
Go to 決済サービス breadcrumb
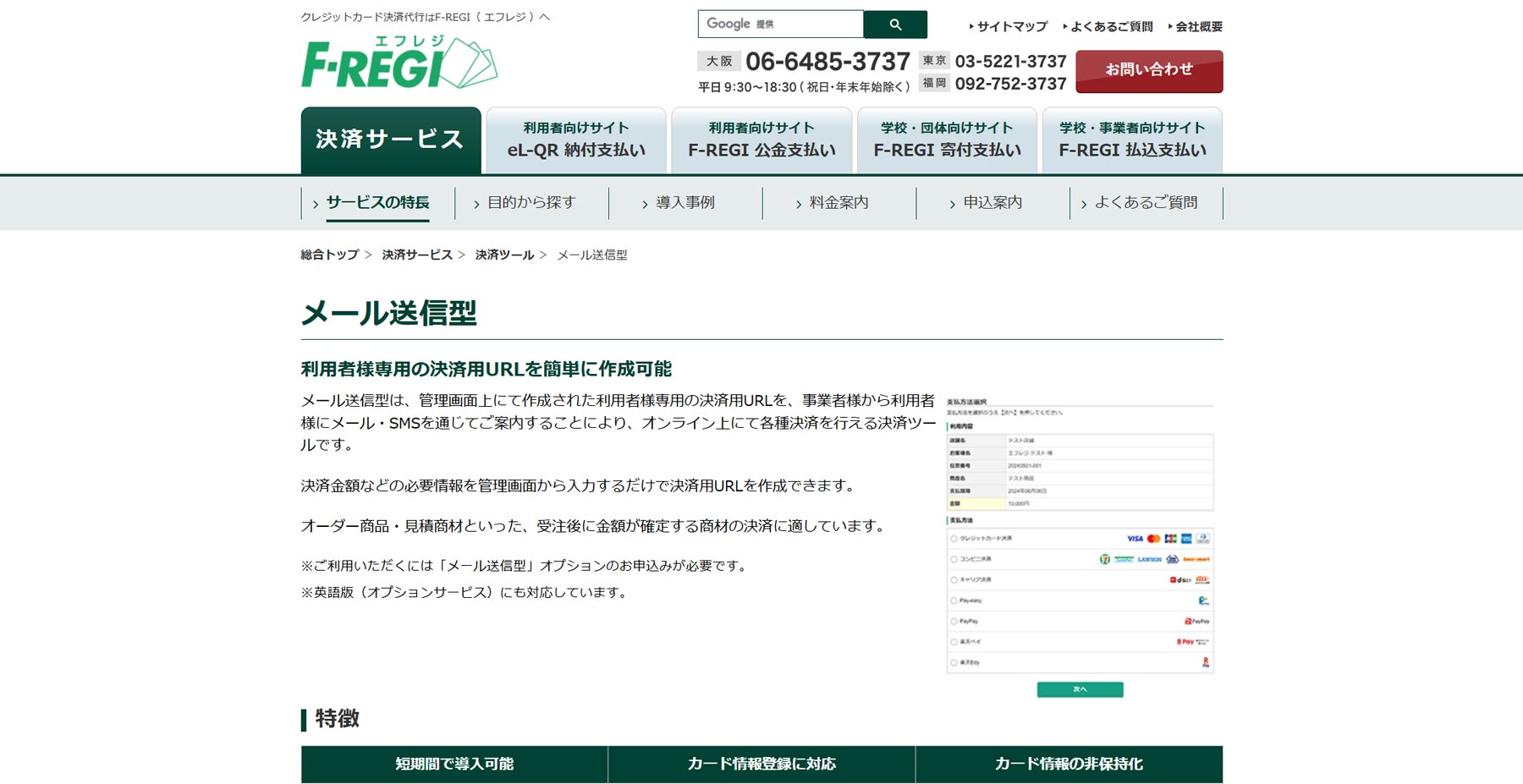tap(417, 255)
